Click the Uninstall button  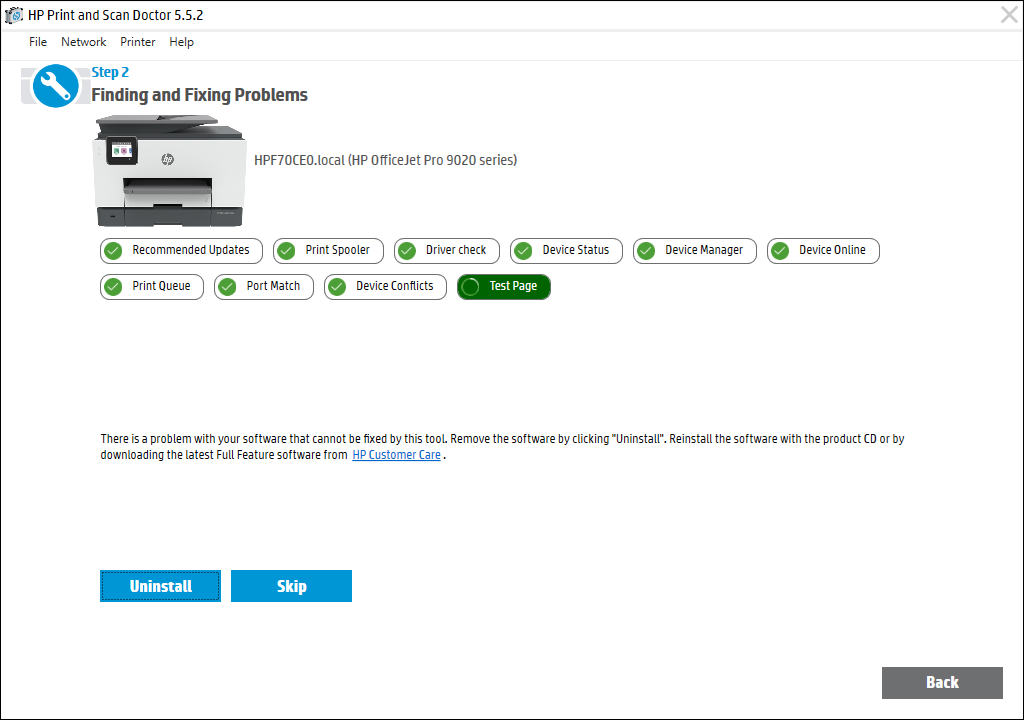click(160, 586)
